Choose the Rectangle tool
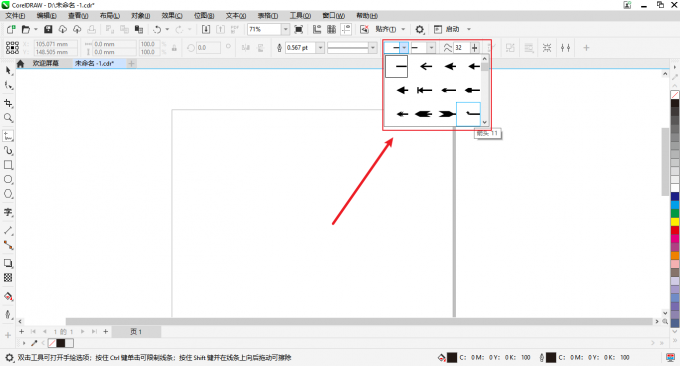This screenshot has height=366, width=680. (8, 165)
